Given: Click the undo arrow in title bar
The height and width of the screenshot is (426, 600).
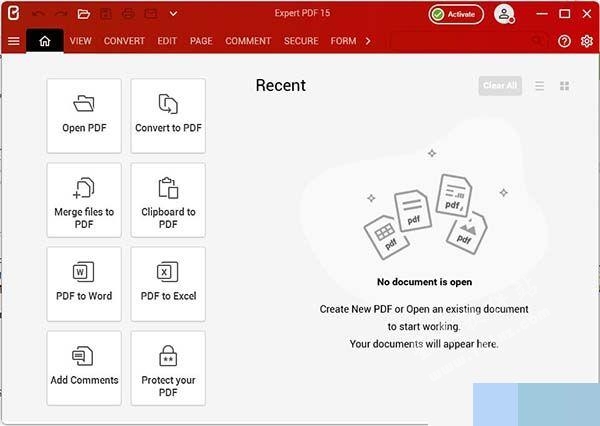Looking at the screenshot, I should (38, 14).
